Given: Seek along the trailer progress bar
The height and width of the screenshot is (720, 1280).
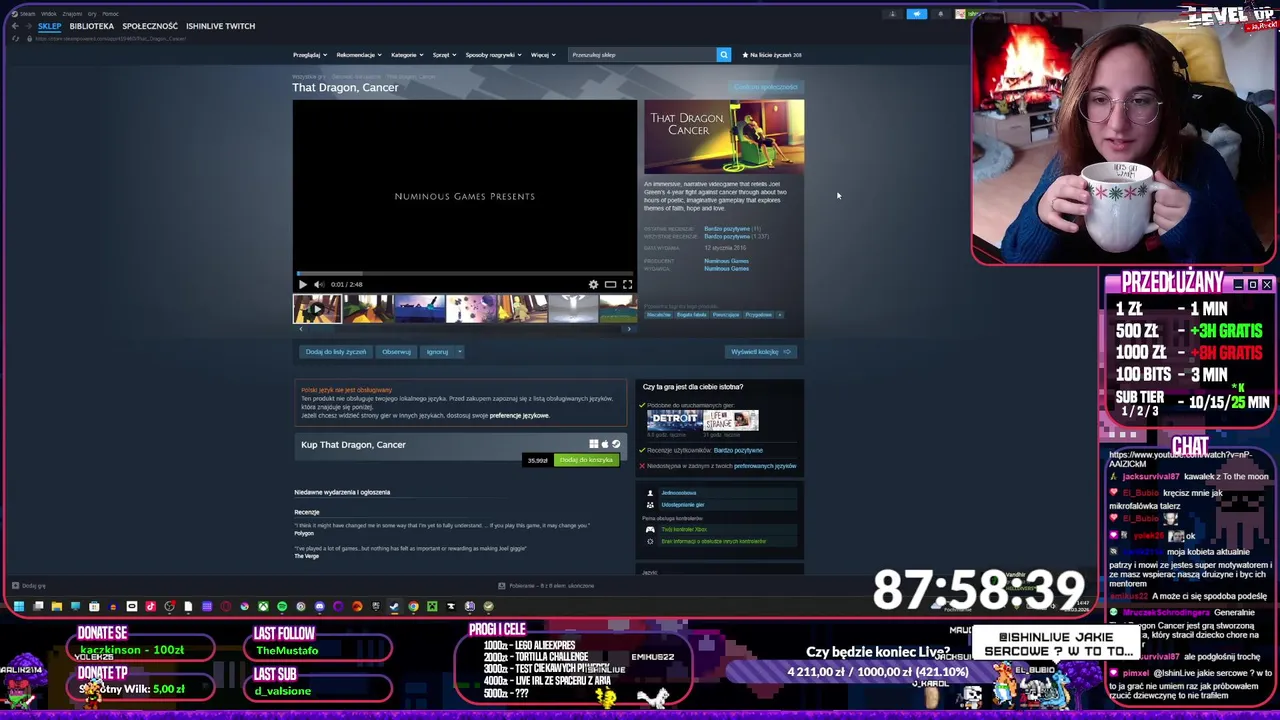Looking at the screenshot, I should (x=465, y=272).
